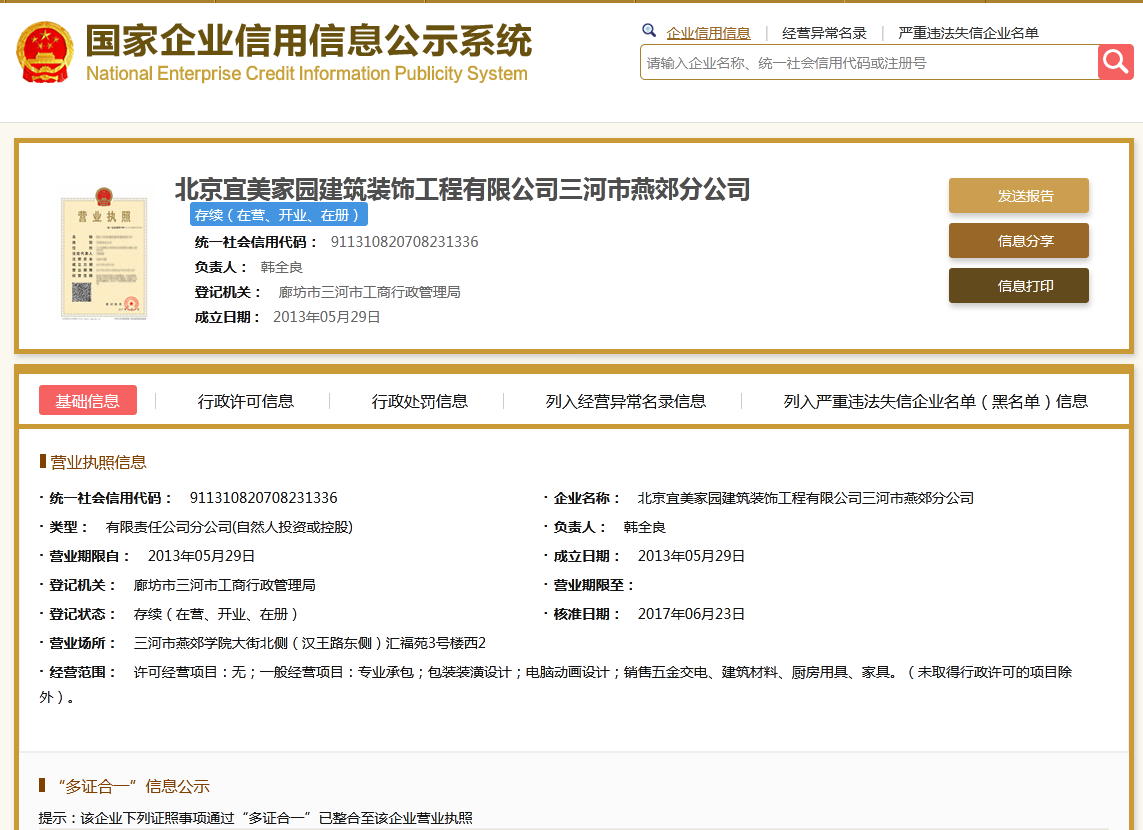The height and width of the screenshot is (830, 1143).
Task: Click 类型 value 有限责任公司分公司(自然人投资或控股)
Action: pos(229,527)
